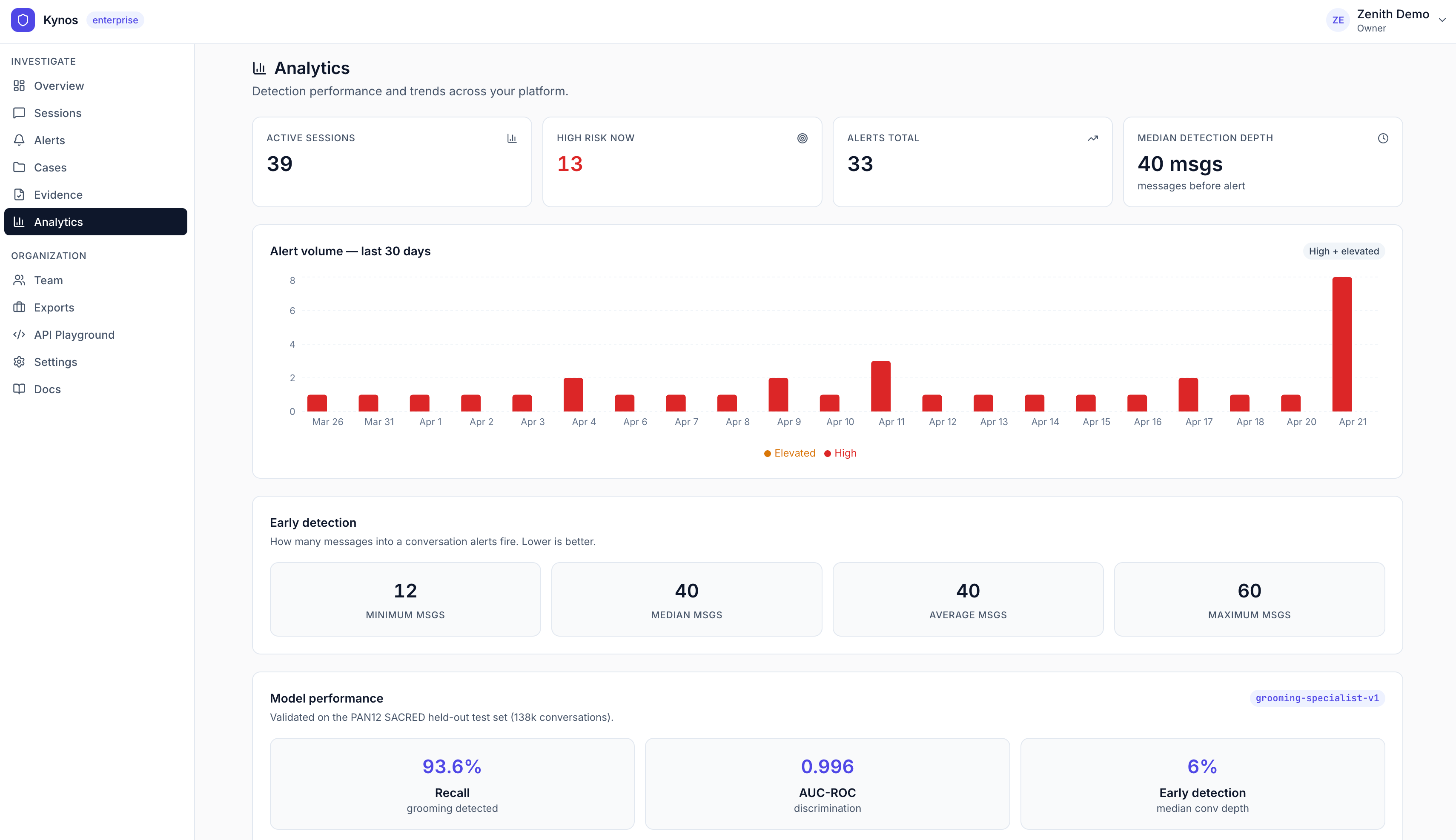
Task: Open the grooming-specialist-v1 model selector
Action: tap(1318, 698)
